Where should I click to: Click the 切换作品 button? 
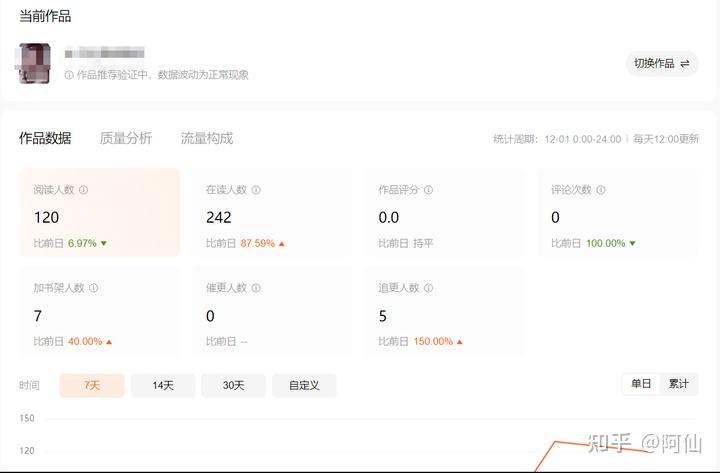click(662, 63)
